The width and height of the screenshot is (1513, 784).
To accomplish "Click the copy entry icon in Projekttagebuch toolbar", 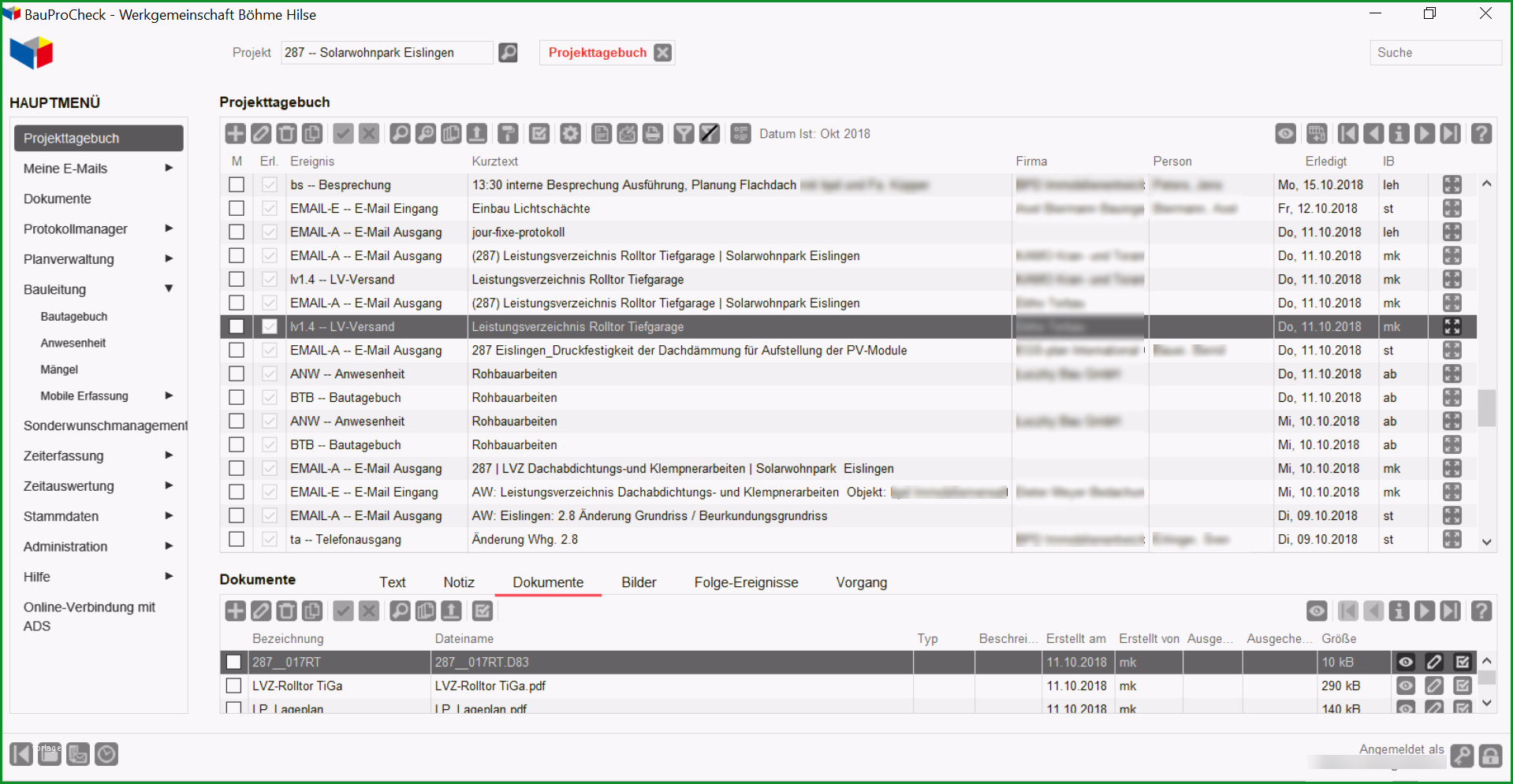I will click(313, 133).
